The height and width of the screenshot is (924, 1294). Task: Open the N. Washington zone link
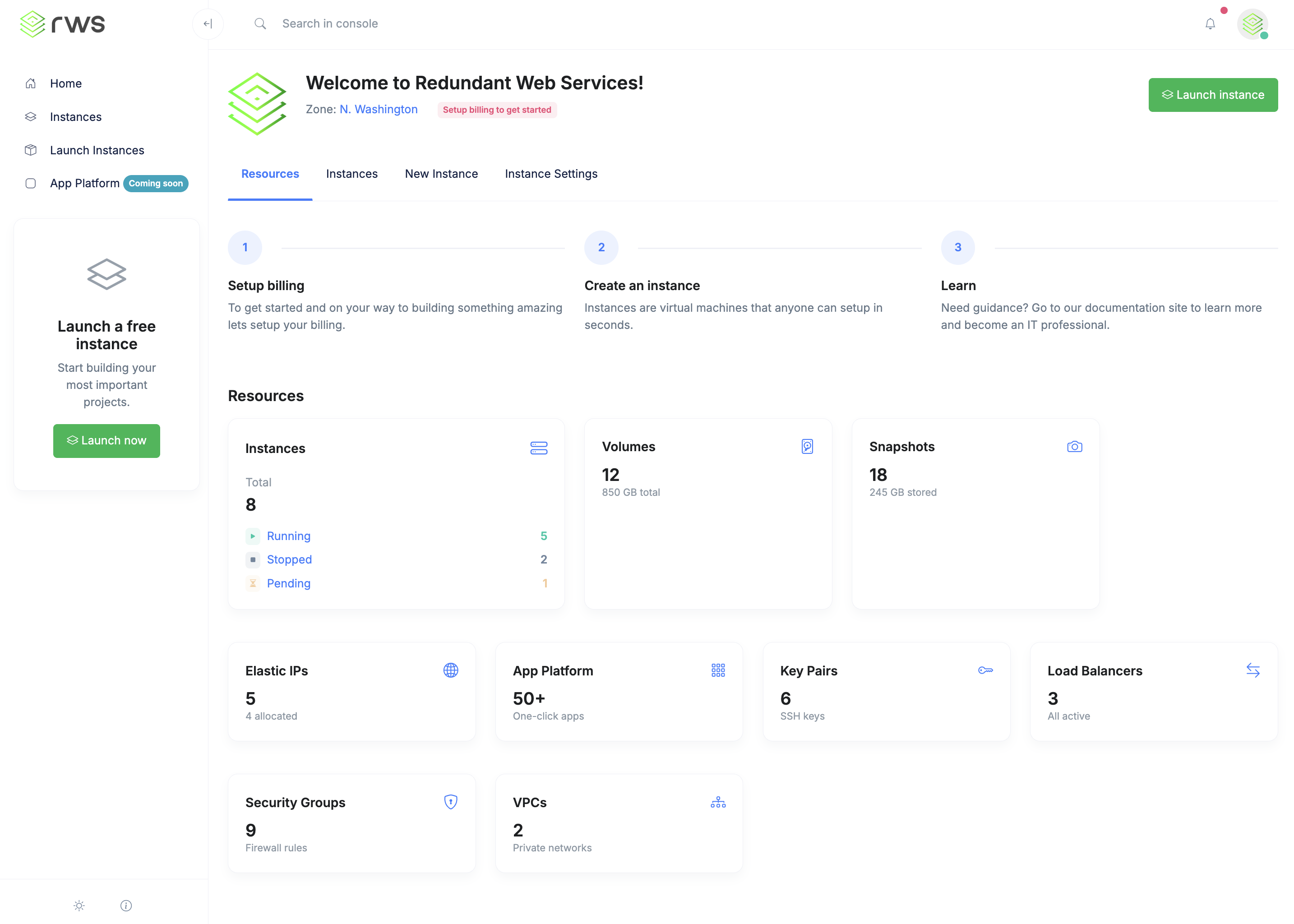(x=379, y=109)
